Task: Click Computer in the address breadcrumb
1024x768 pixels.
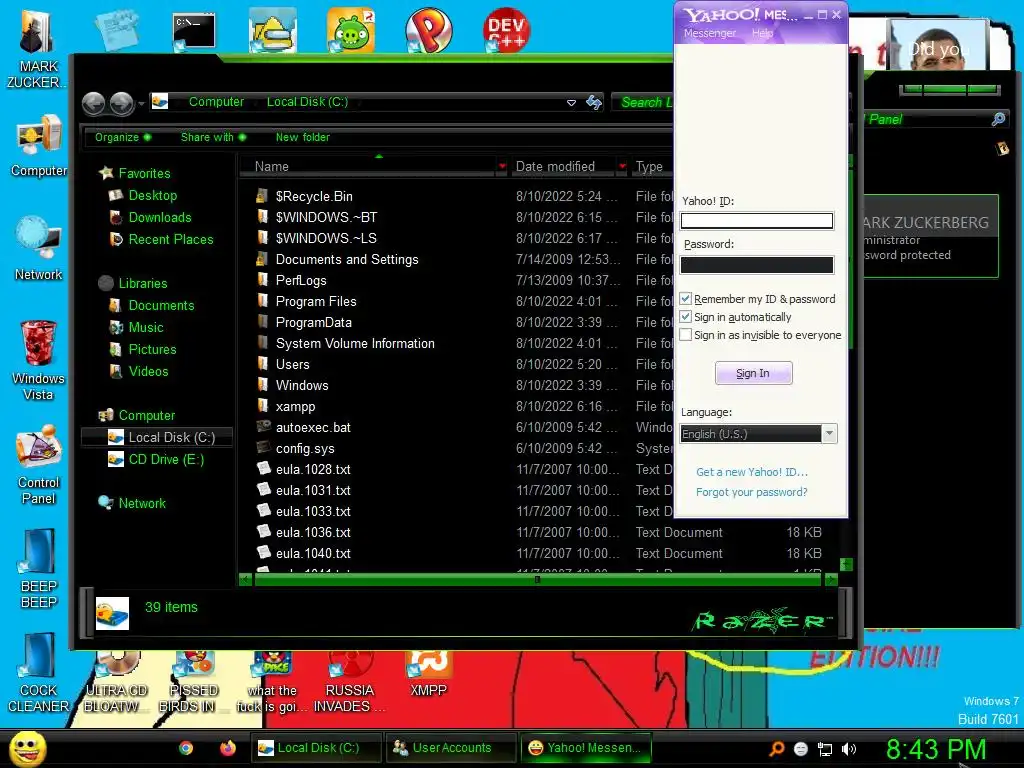Action: [216, 102]
